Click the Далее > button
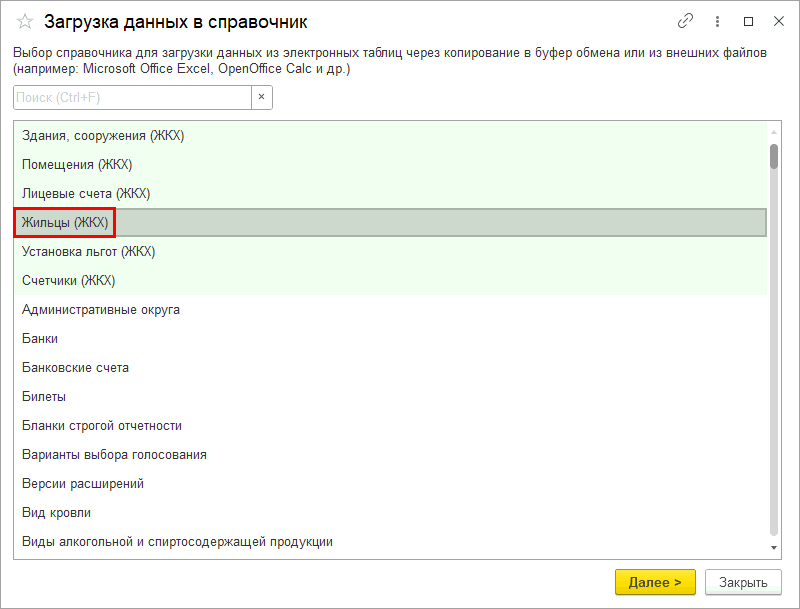 click(655, 582)
